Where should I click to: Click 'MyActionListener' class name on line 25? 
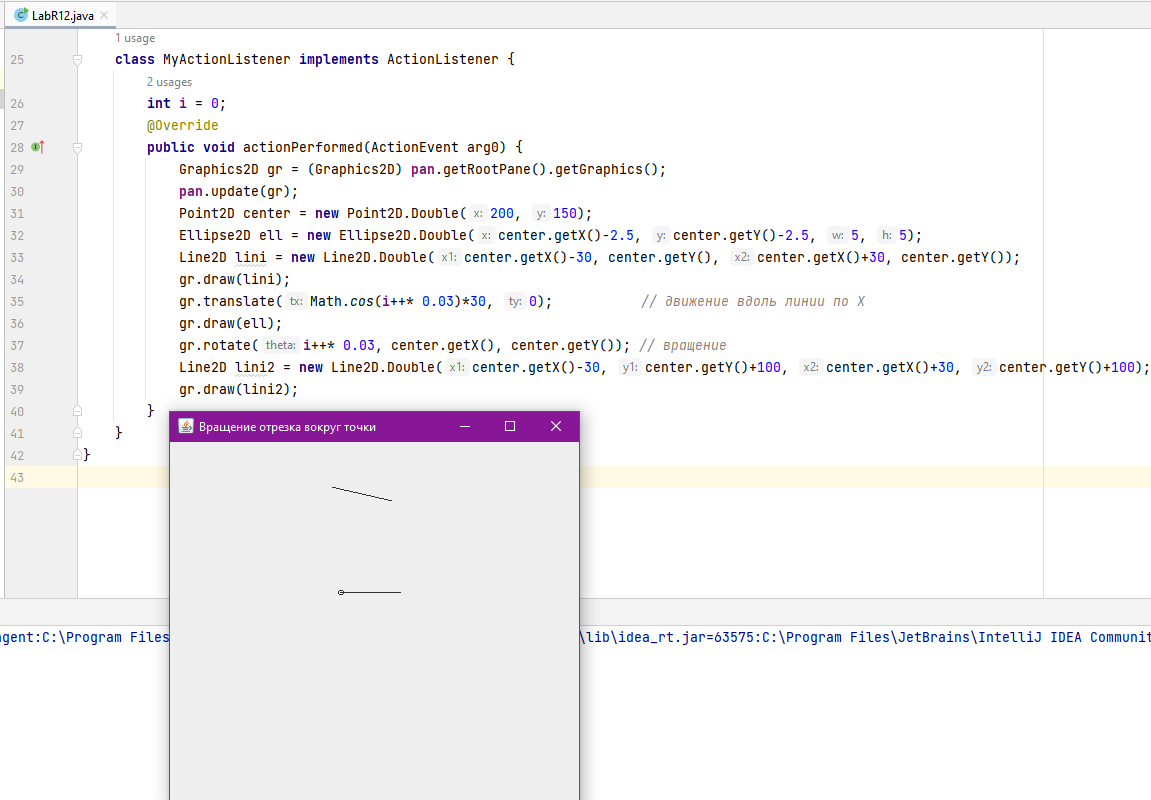[x=226, y=59]
